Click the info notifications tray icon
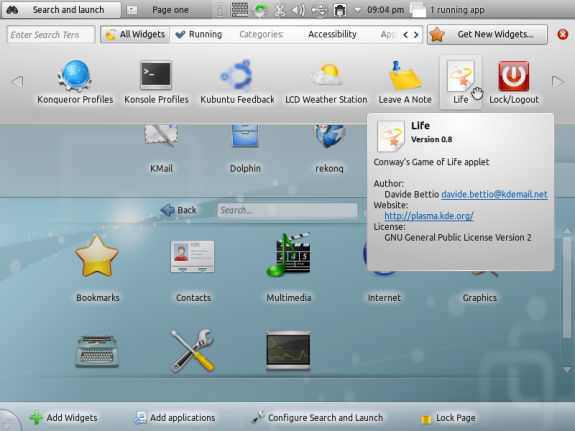The image size is (575, 431). tap(220, 10)
